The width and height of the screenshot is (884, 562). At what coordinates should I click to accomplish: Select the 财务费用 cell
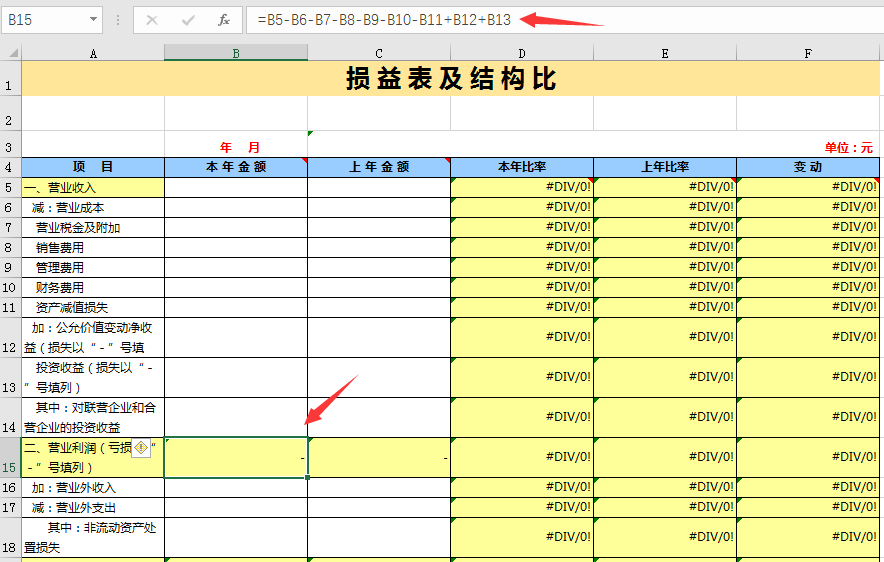pos(93,287)
